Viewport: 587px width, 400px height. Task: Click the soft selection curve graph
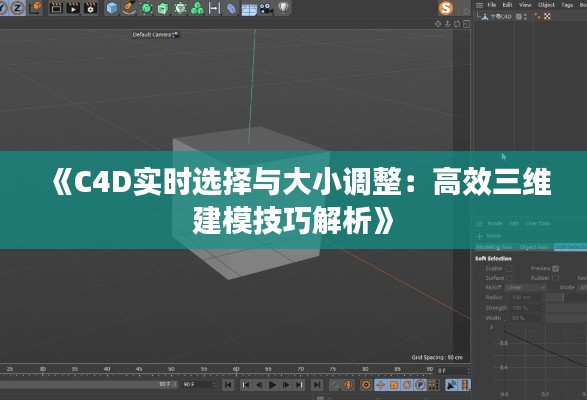545,362
